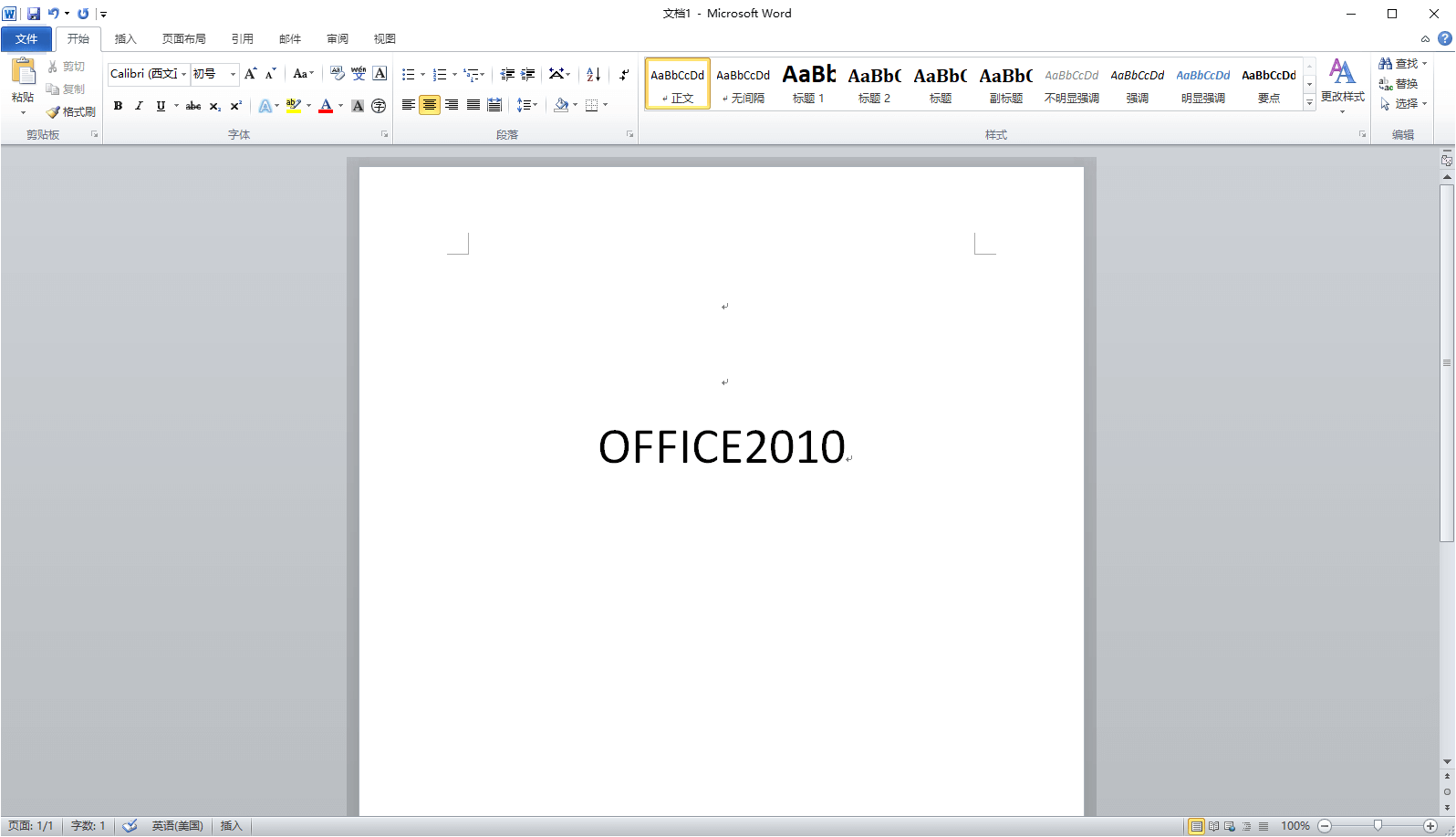Screen dimensions: 1456x837
Task: Click the zoom slider handle
Action: coord(1378,826)
